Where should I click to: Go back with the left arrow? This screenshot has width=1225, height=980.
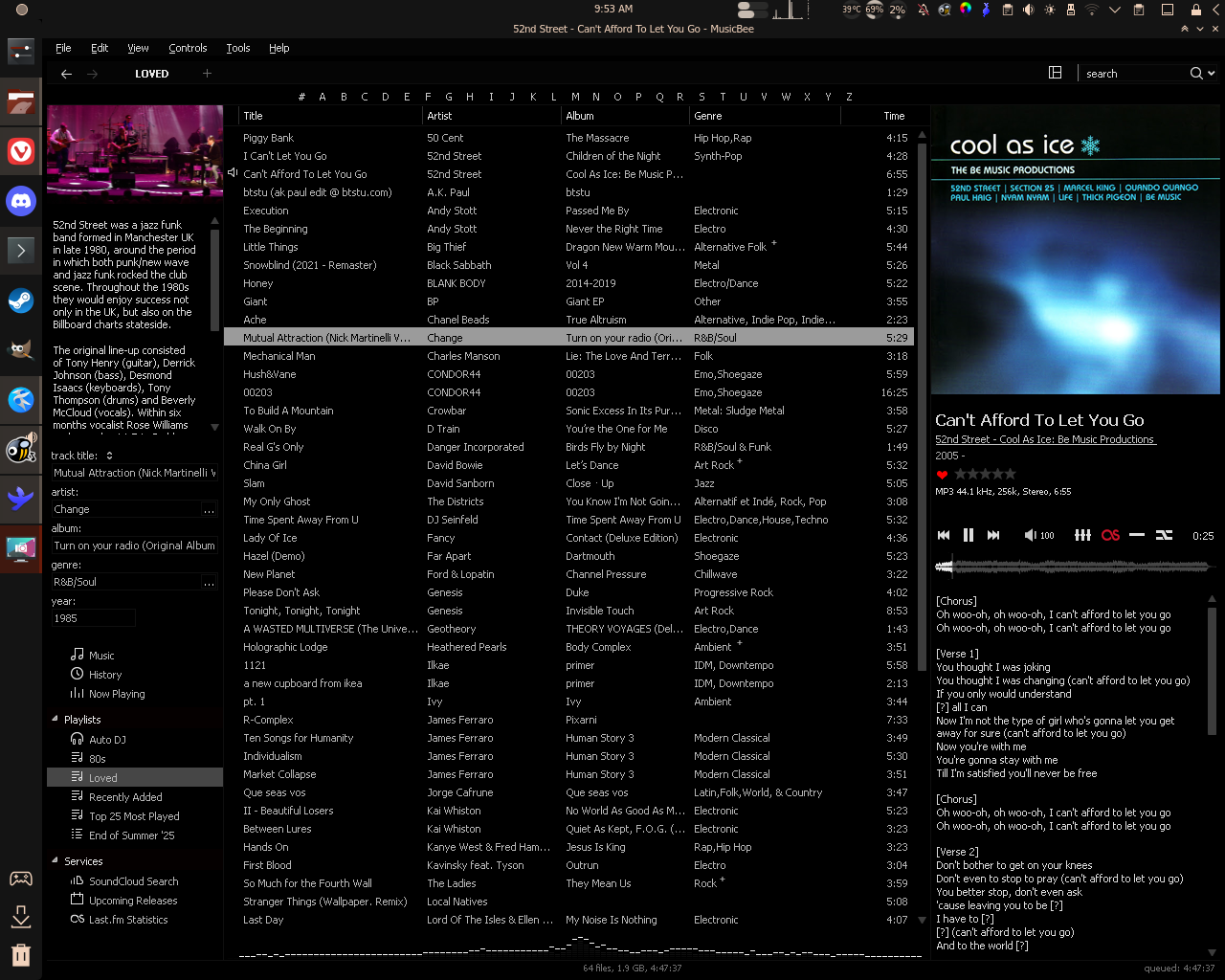point(66,74)
